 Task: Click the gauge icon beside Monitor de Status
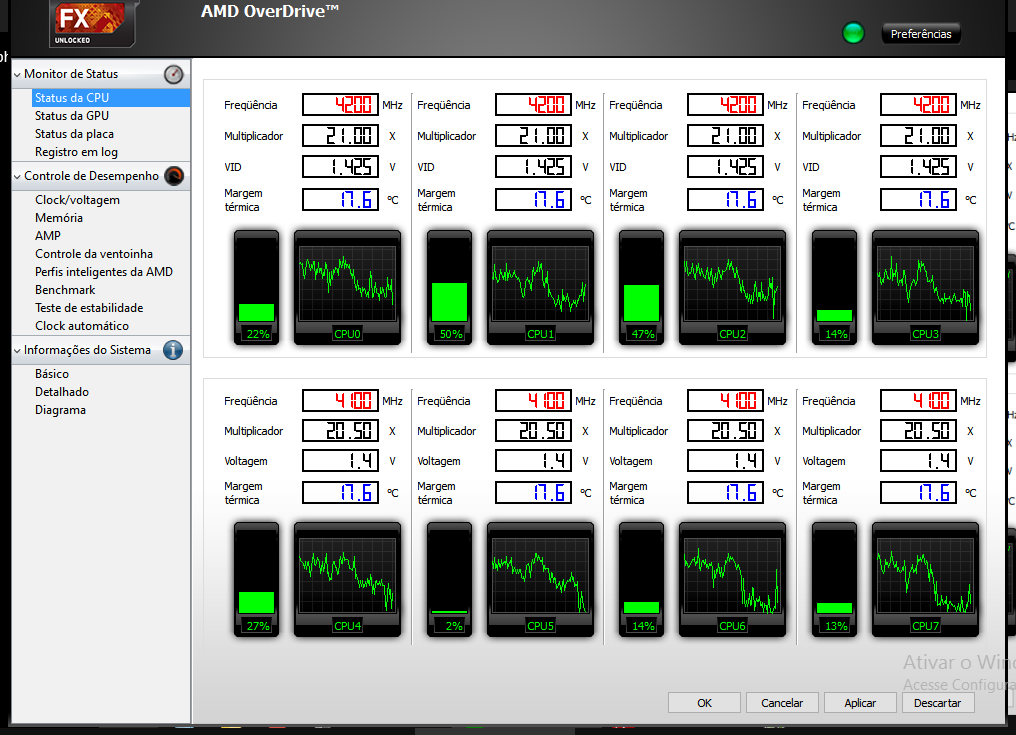click(x=174, y=75)
